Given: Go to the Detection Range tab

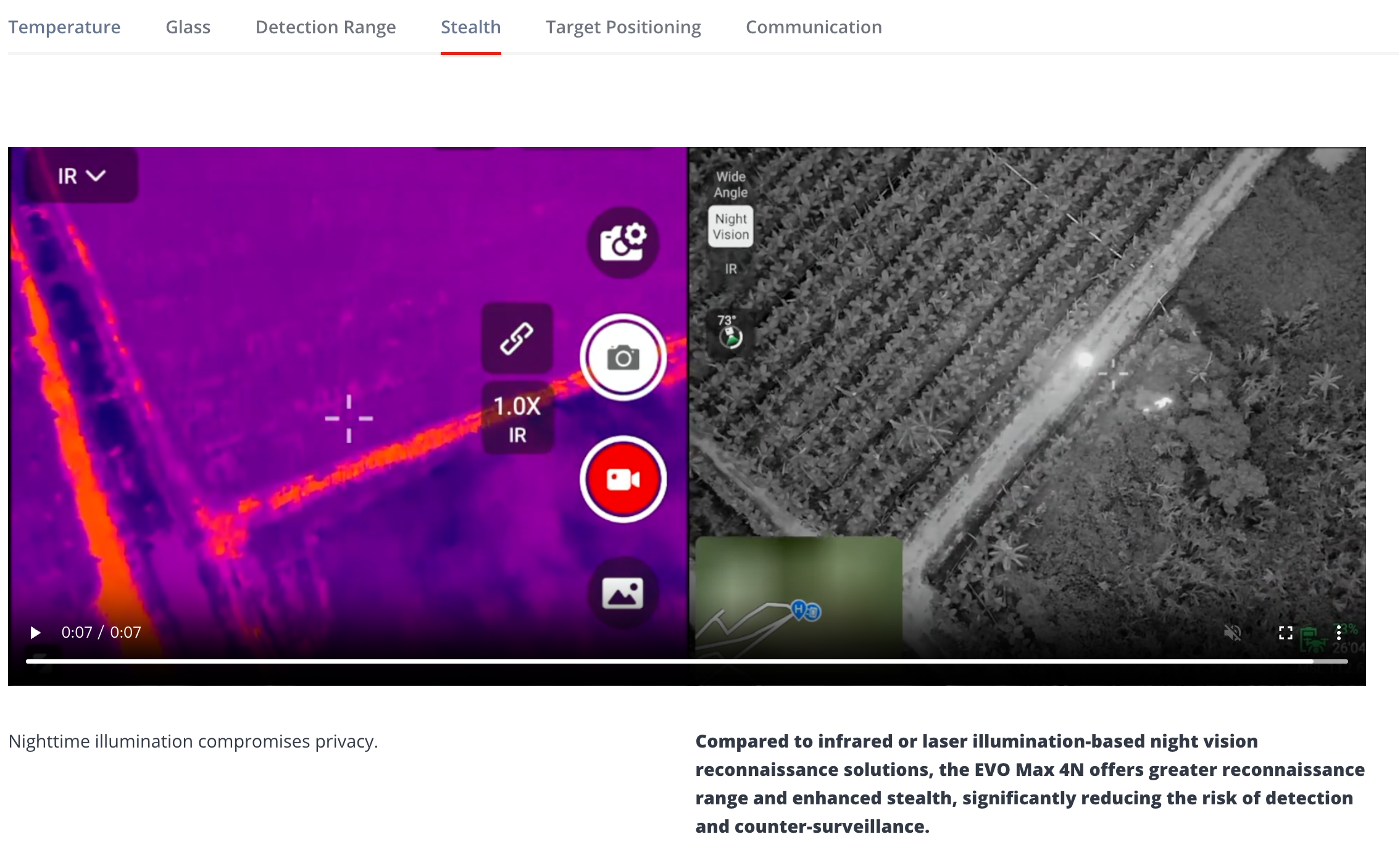Looking at the screenshot, I should click(x=325, y=27).
